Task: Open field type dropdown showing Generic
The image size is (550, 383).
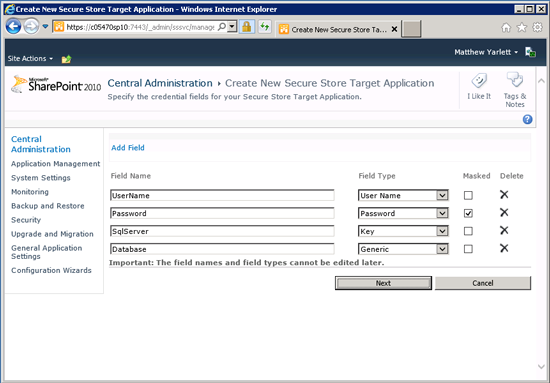Action: pos(403,249)
